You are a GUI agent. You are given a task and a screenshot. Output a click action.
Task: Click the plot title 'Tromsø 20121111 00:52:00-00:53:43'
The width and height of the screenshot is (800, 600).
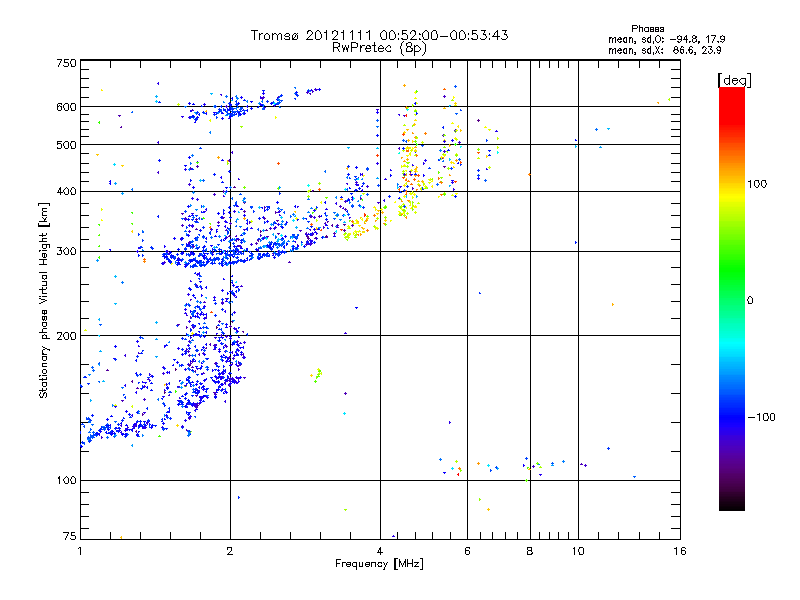tap(379, 35)
